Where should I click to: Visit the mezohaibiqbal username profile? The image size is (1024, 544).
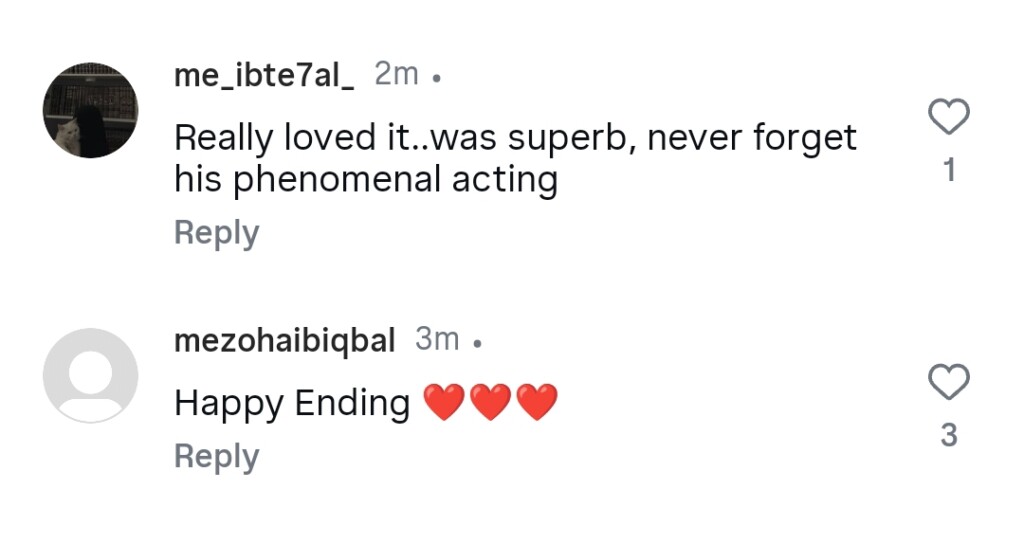click(284, 340)
